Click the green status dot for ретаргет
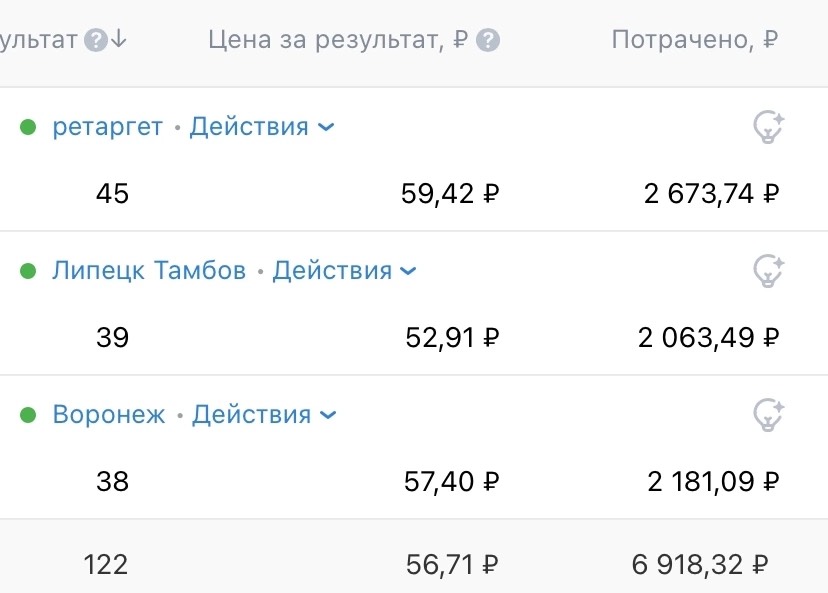 [28, 127]
